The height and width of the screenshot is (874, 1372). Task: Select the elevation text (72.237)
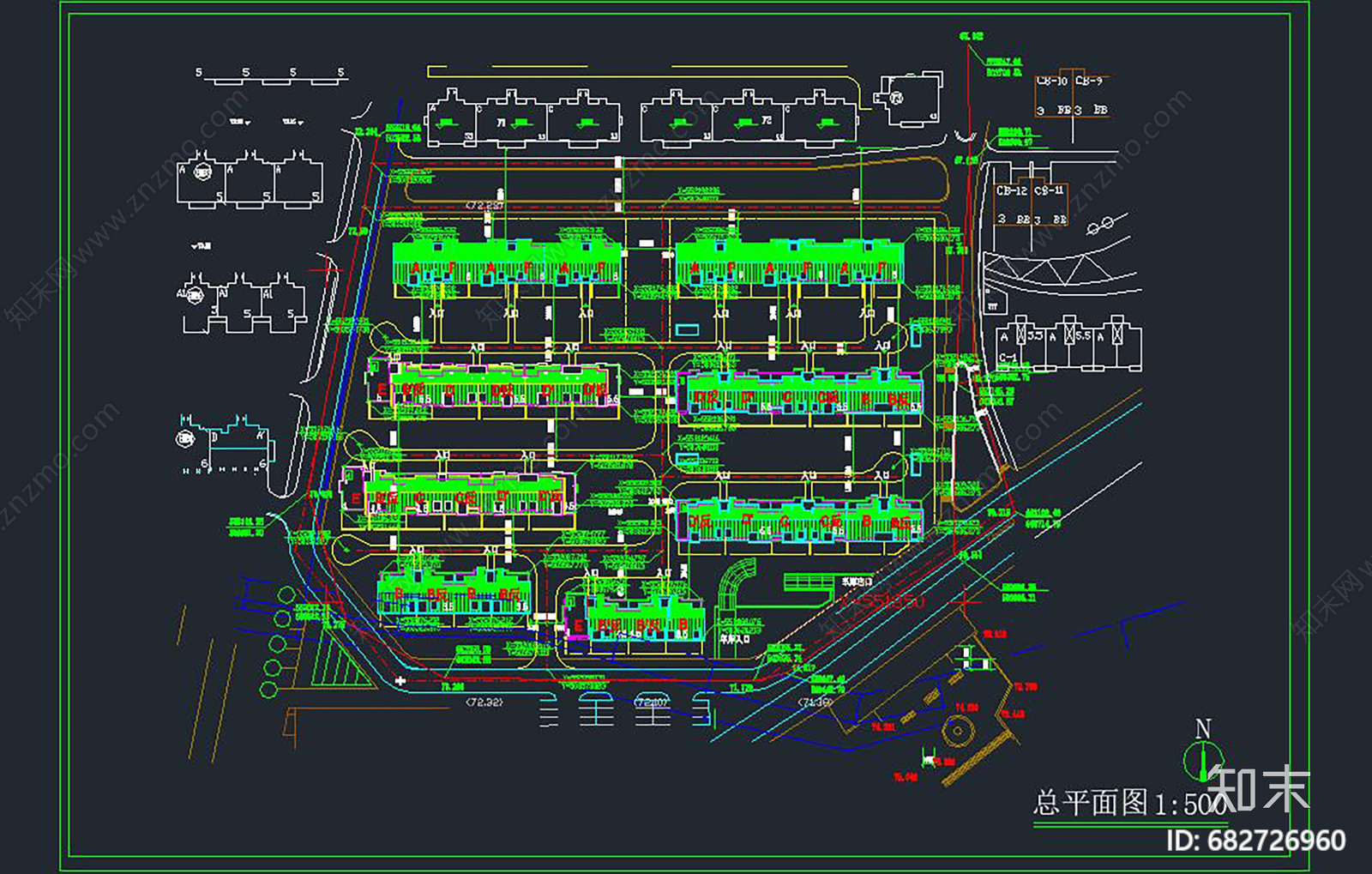coord(484,206)
